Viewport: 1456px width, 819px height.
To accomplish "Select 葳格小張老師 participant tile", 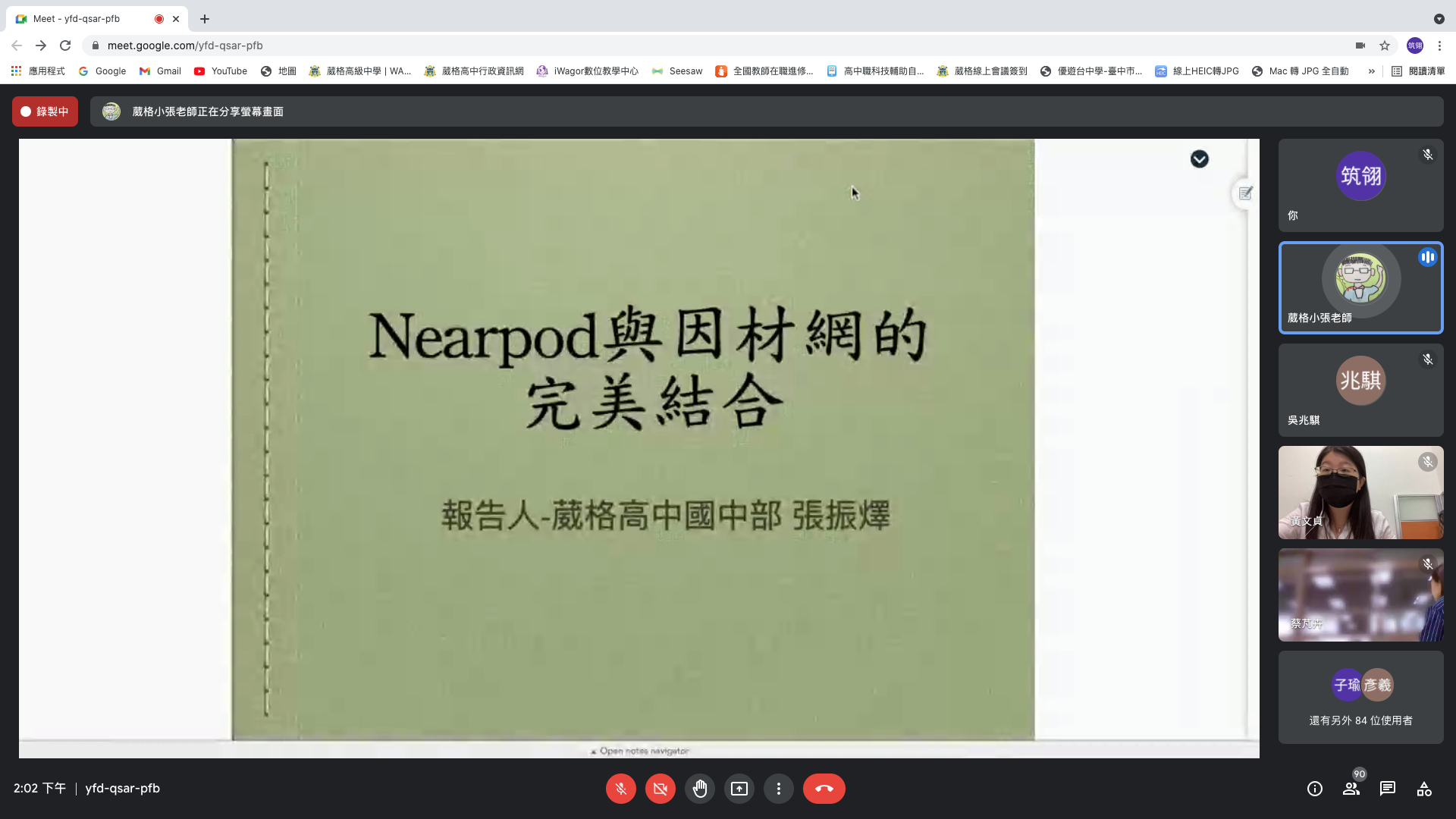I will click(x=1360, y=288).
